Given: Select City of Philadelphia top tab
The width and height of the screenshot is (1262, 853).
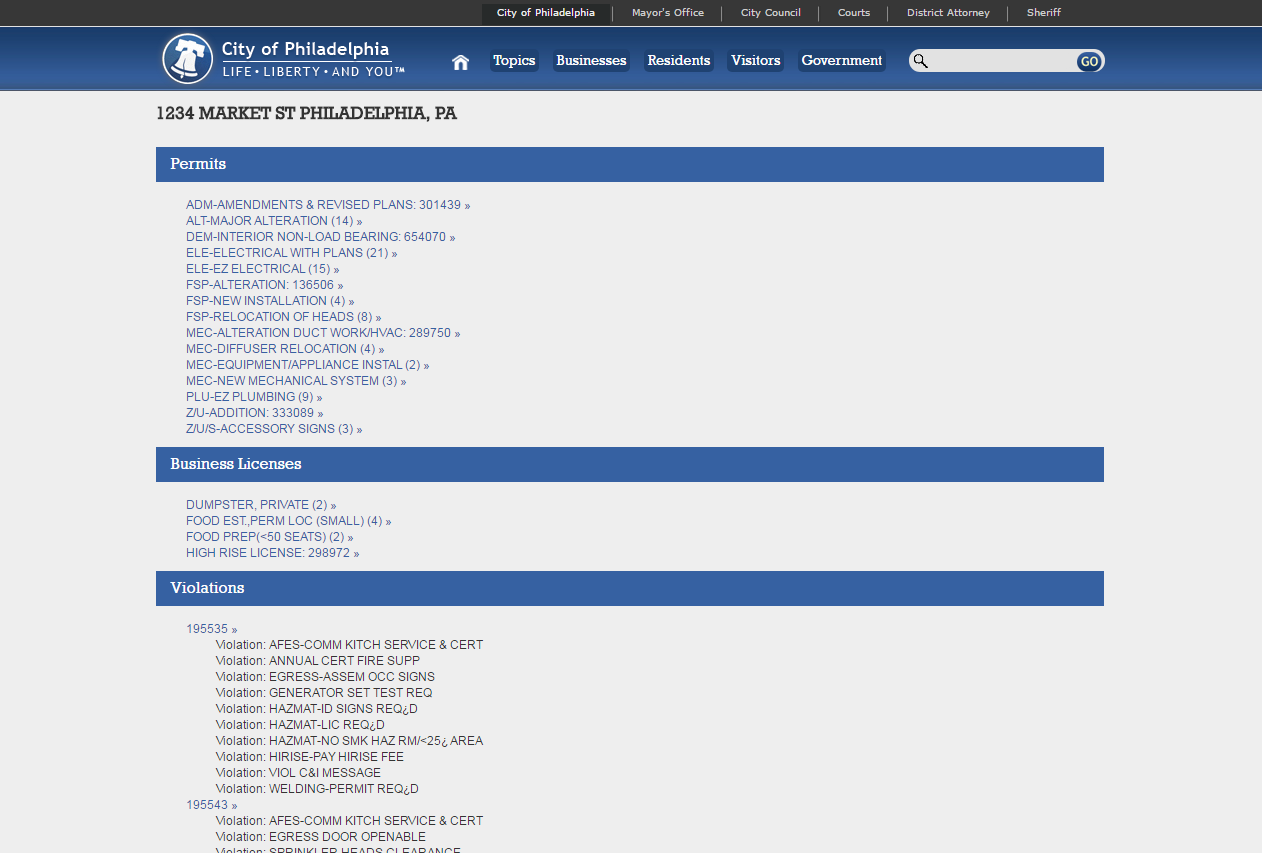Looking at the screenshot, I should (546, 13).
